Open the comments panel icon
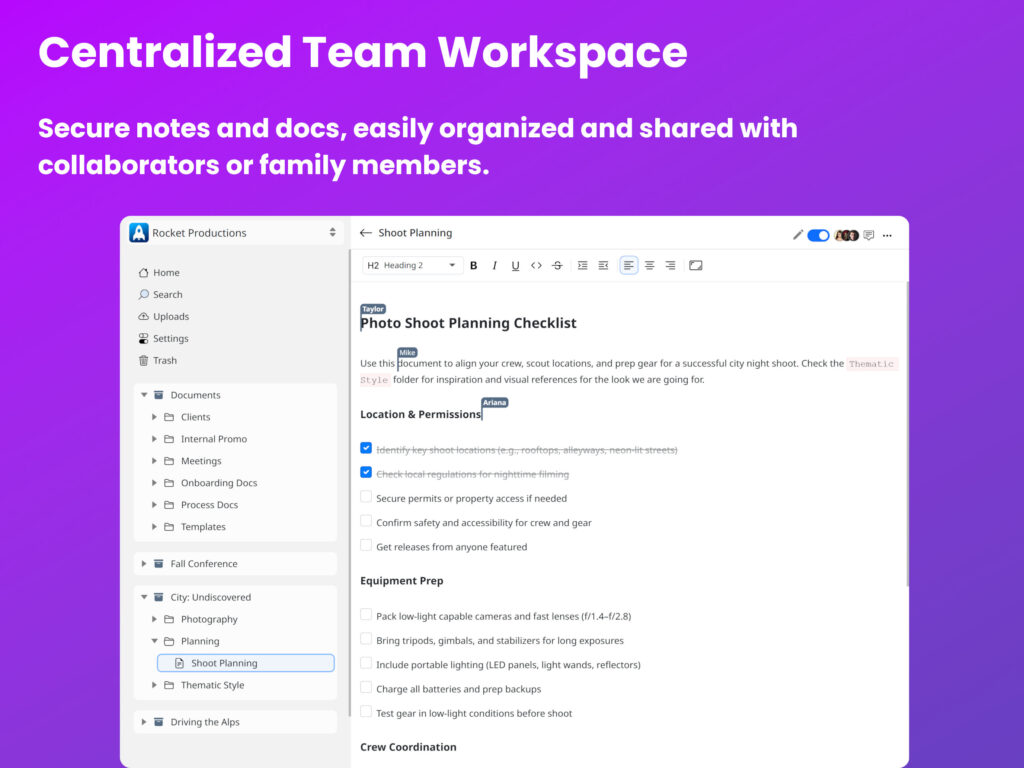The height and width of the screenshot is (768, 1024). click(868, 236)
